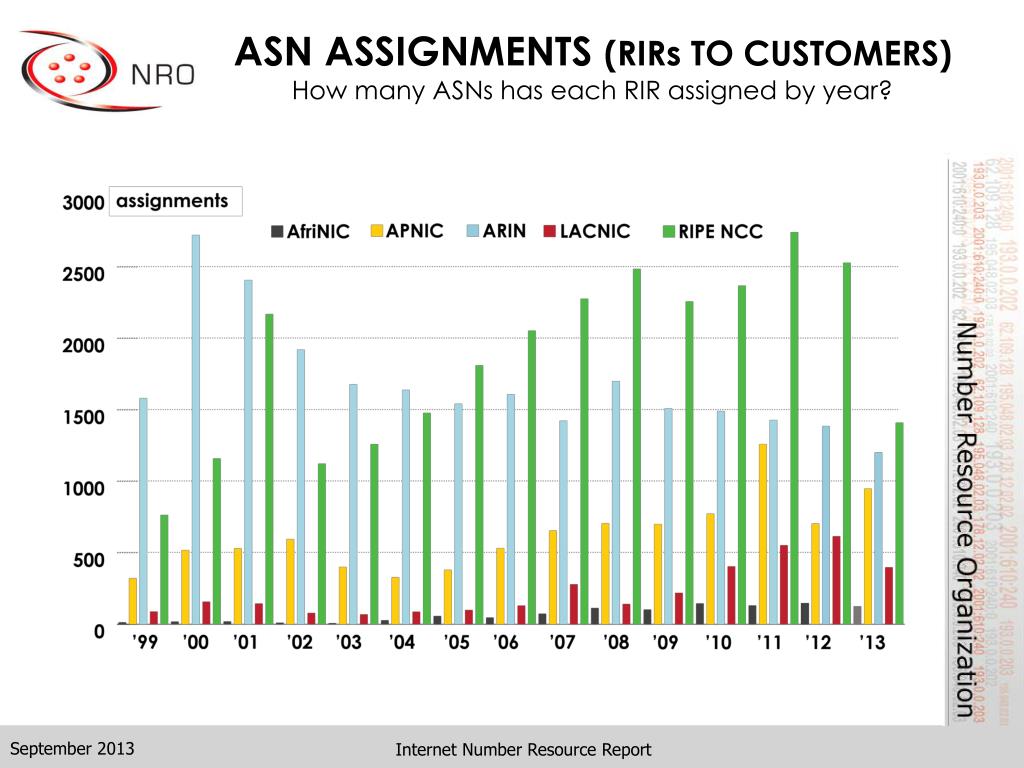Click the 3000 y-axis value
Viewport: 1024px width, 768px height.
[x=84, y=202]
